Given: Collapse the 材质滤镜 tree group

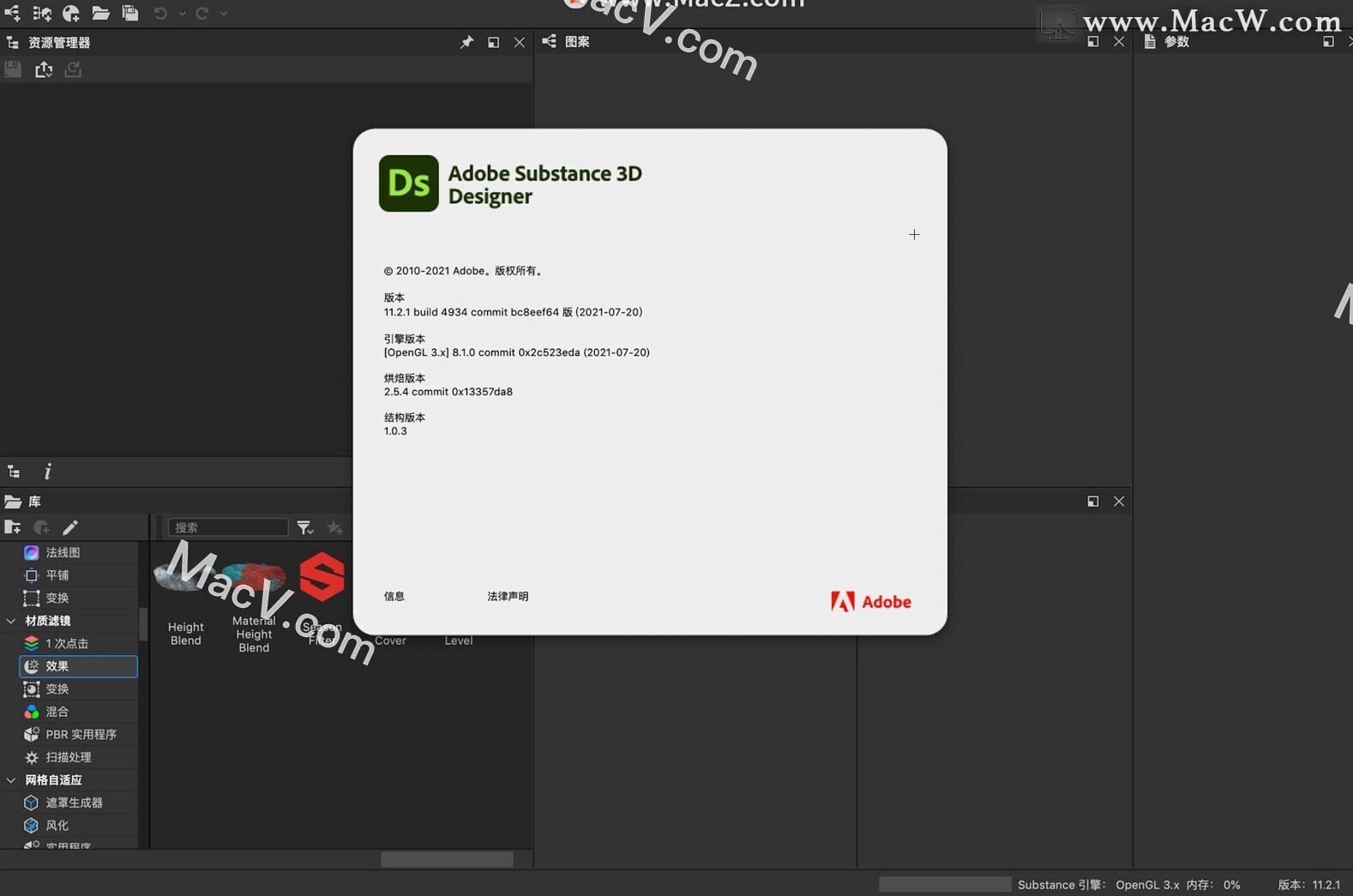Looking at the screenshot, I should (11, 621).
